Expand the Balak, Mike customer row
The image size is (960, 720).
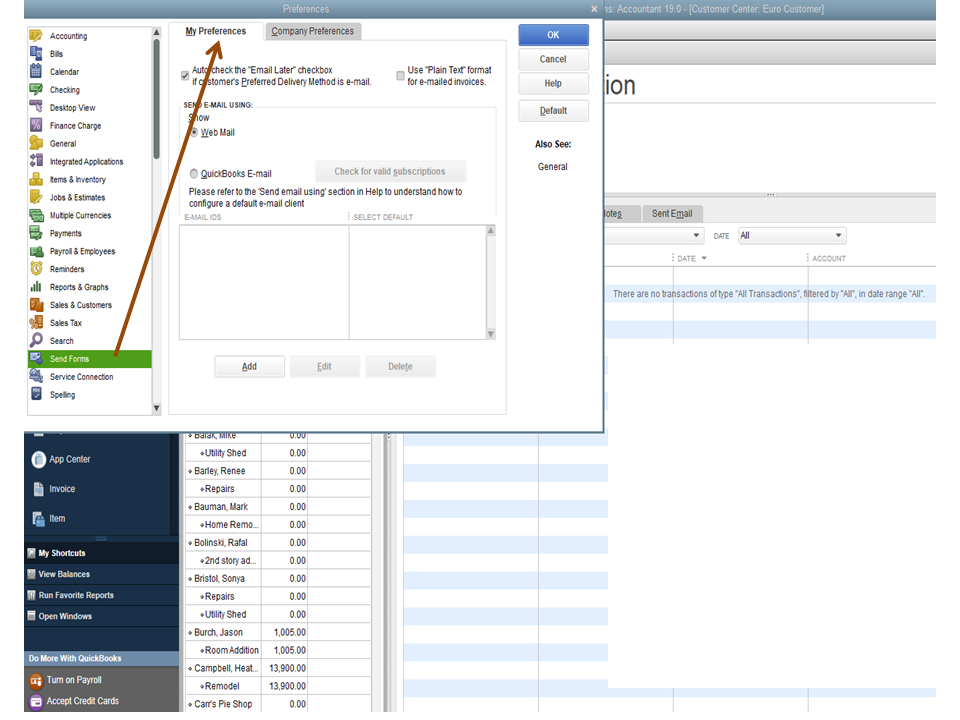click(x=190, y=435)
